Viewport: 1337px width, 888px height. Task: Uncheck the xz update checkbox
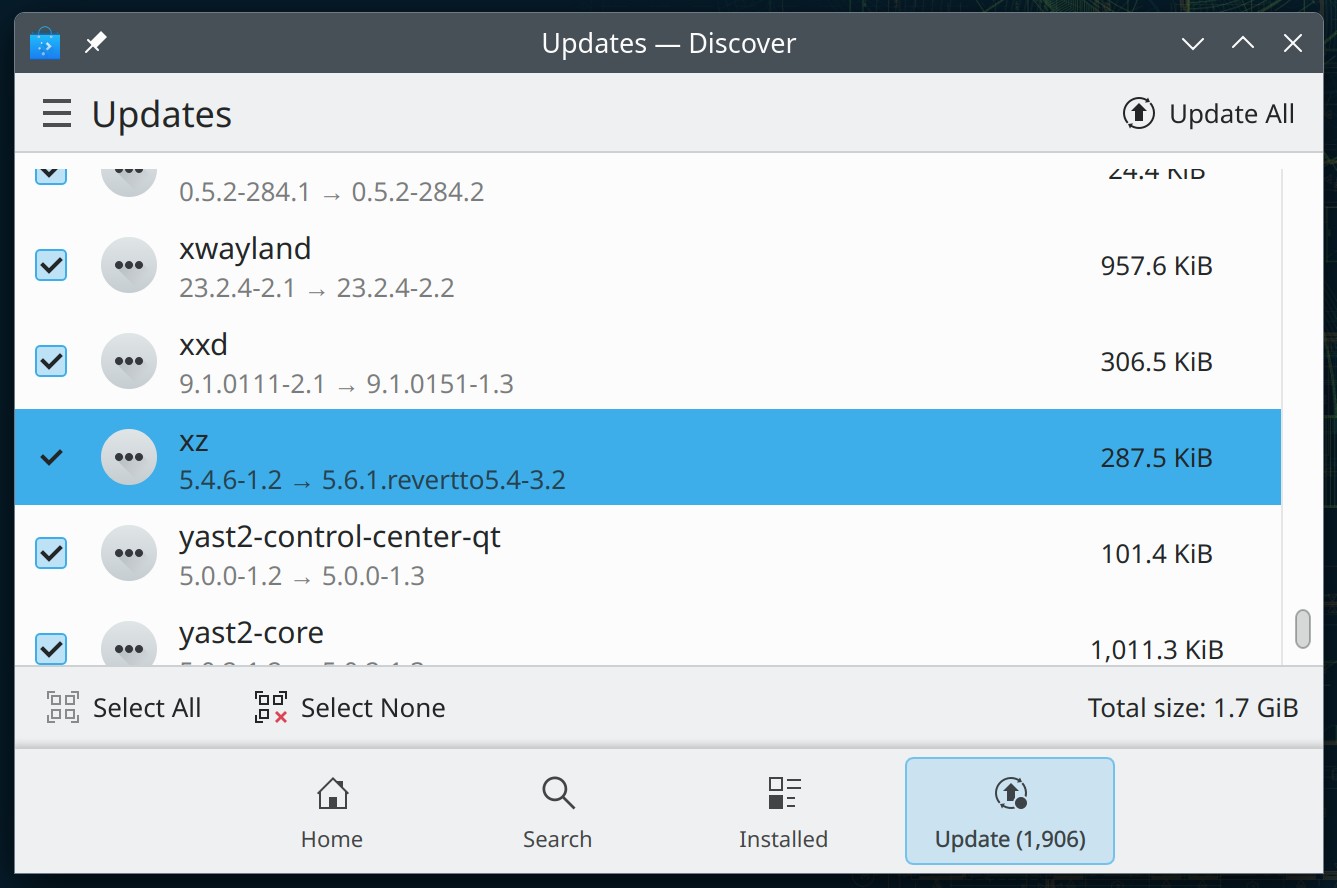click(x=51, y=458)
